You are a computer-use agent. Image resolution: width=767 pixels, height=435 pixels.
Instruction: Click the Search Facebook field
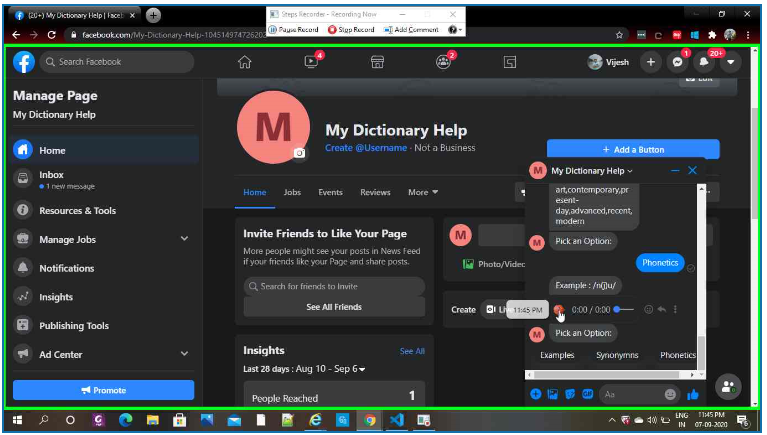[x=117, y=62]
